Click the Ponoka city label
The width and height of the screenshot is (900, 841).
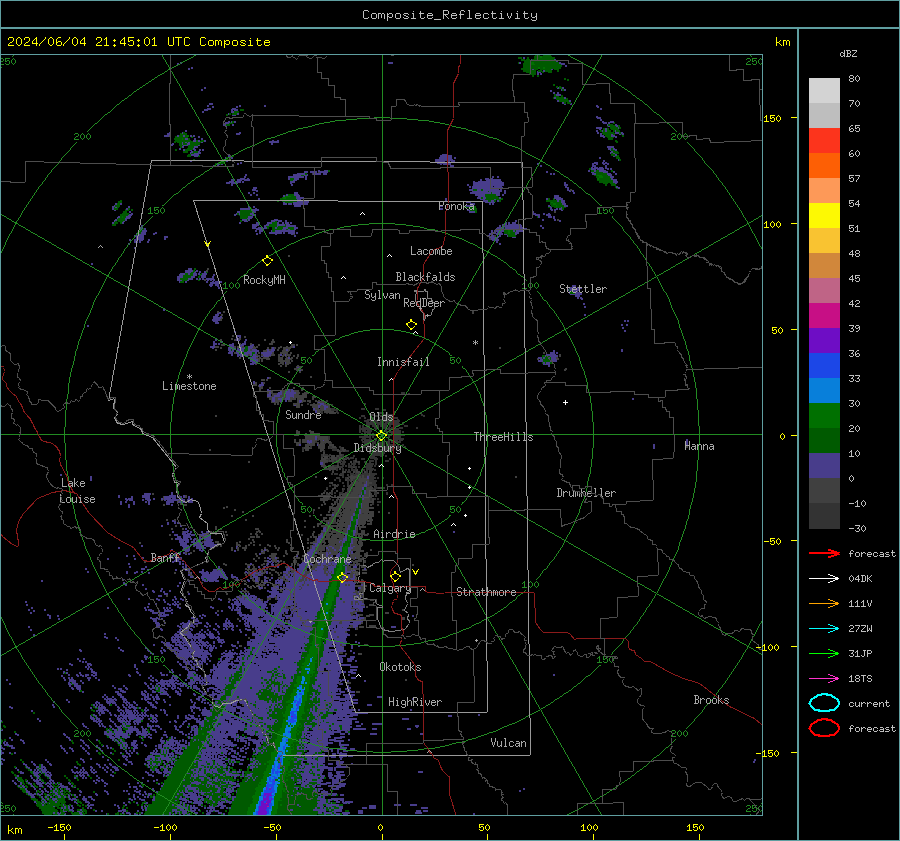(456, 206)
